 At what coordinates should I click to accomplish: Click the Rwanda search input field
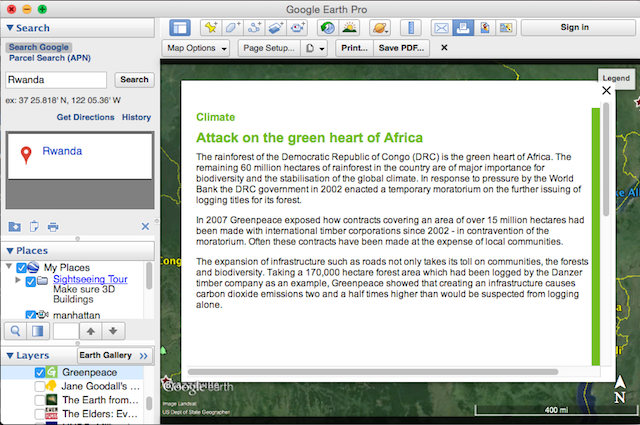(56, 80)
